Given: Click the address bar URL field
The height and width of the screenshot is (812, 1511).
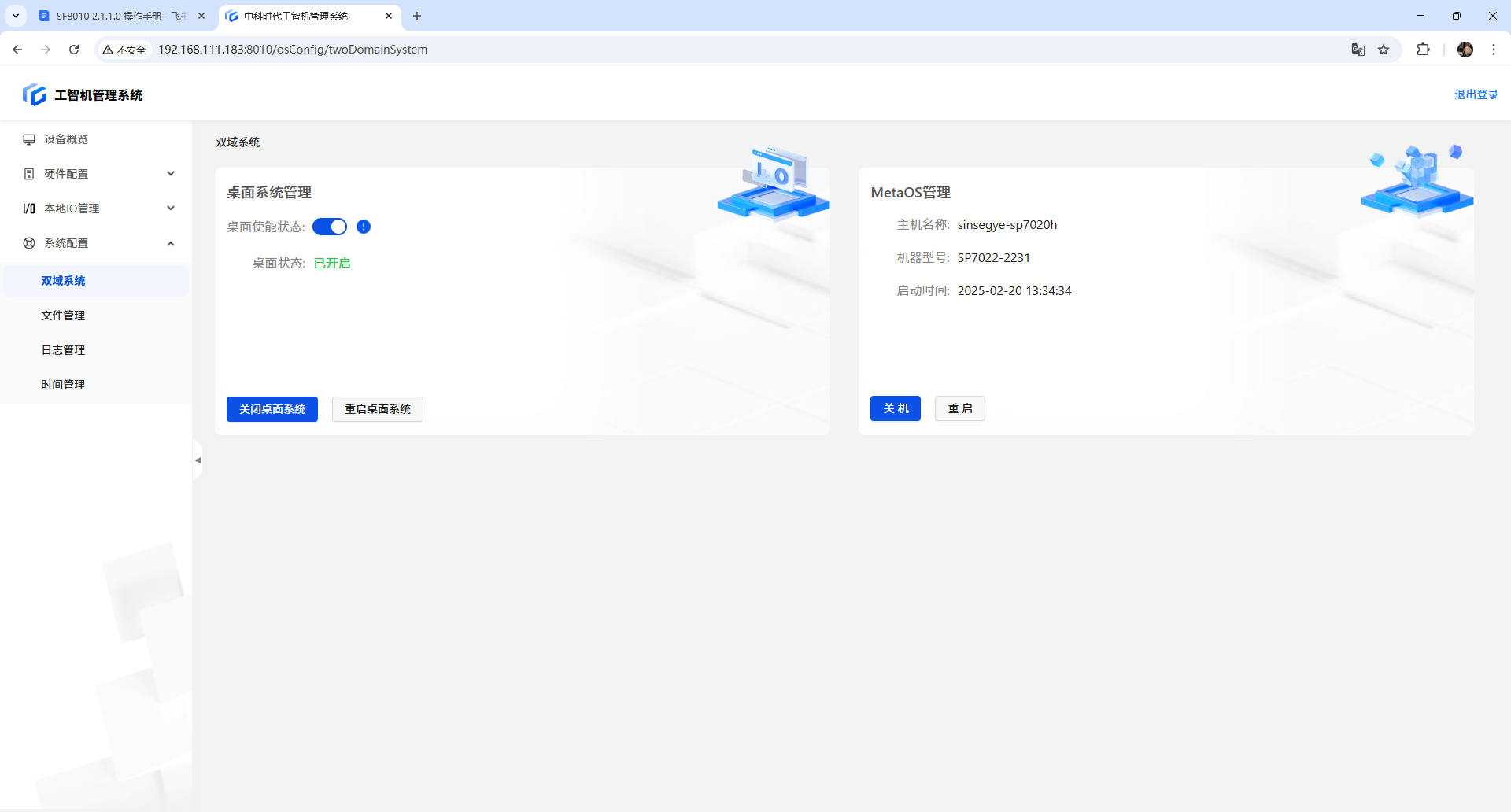Looking at the screenshot, I should click(x=748, y=50).
